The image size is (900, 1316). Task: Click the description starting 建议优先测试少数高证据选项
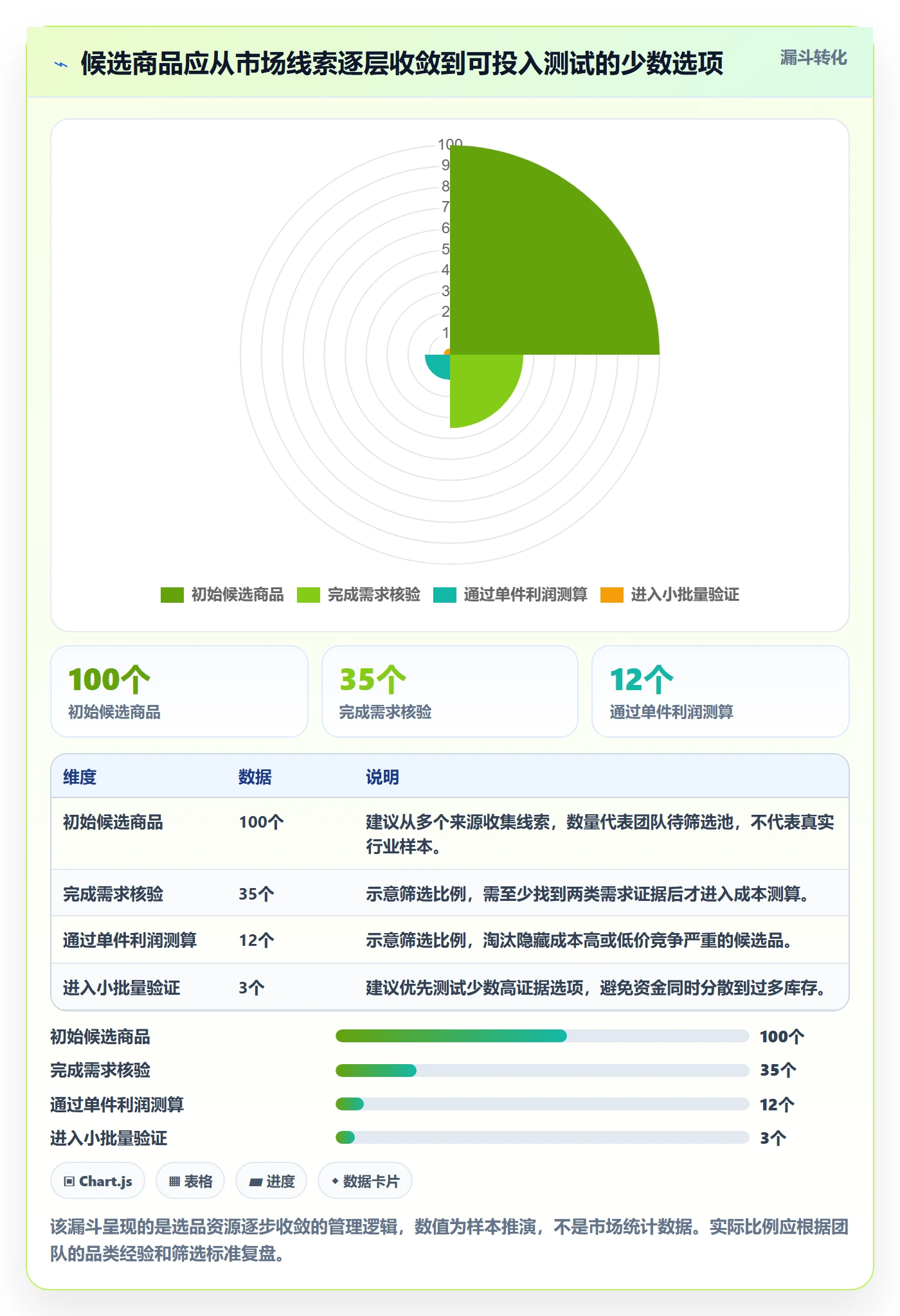pos(597,988)
